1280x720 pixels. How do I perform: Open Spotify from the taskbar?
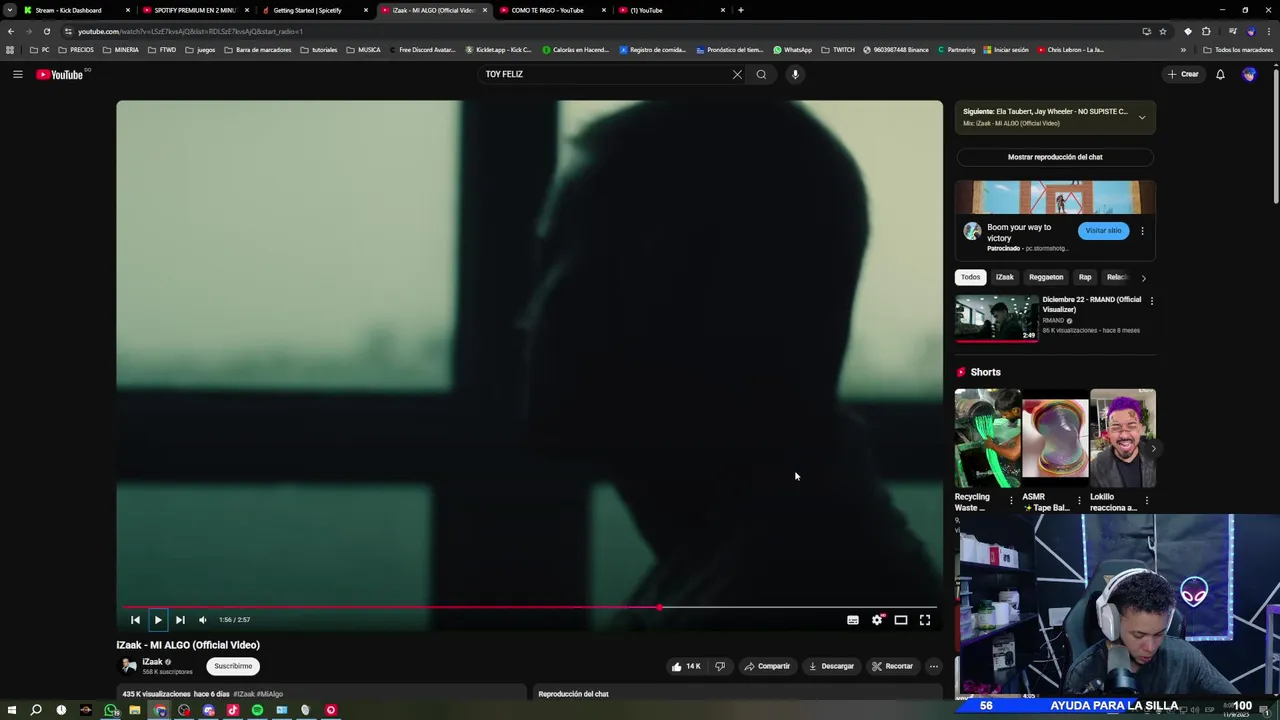pyautogui.click(x=257, y=710)
